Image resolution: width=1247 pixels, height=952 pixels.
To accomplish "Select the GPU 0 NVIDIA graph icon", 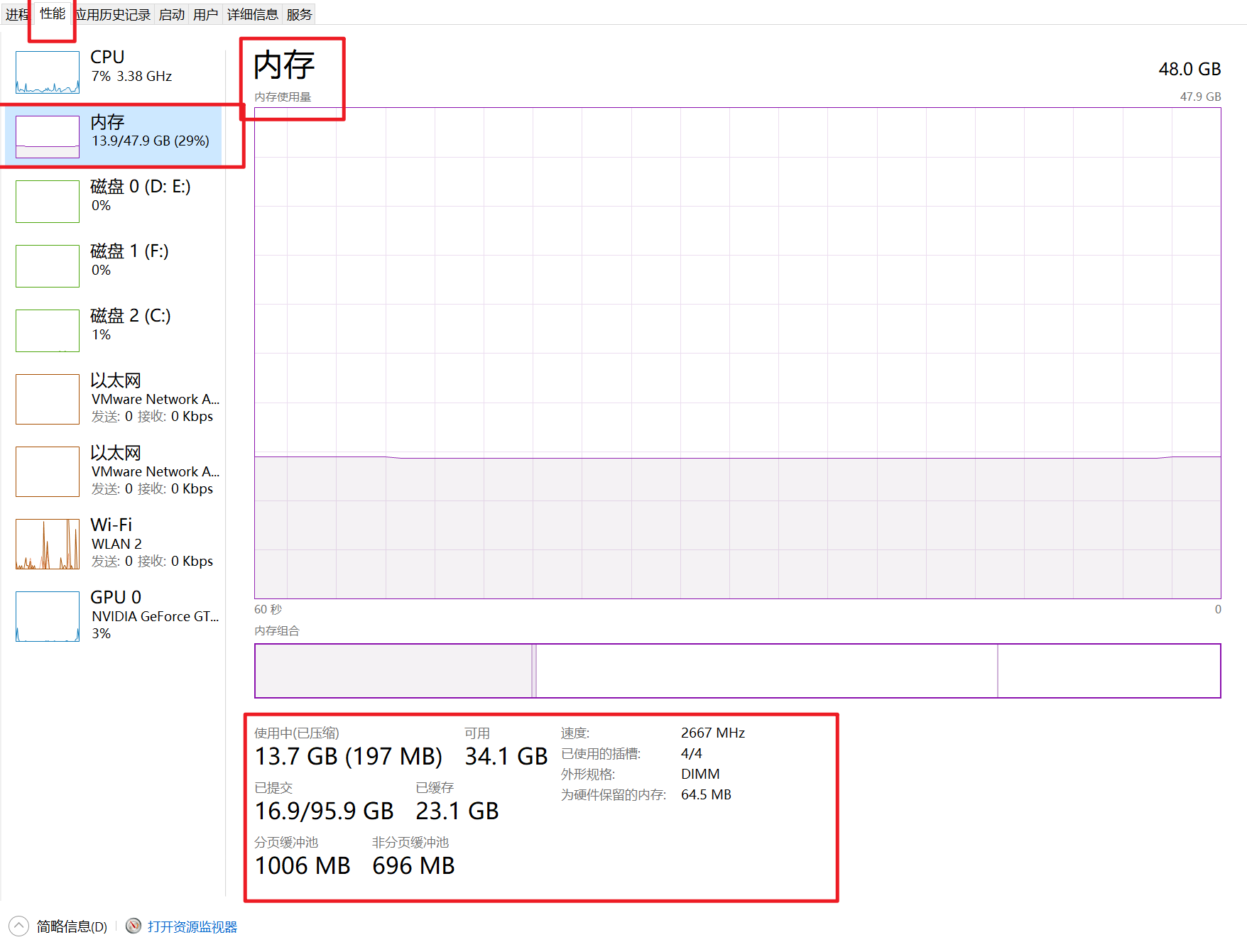I will 48,616.
